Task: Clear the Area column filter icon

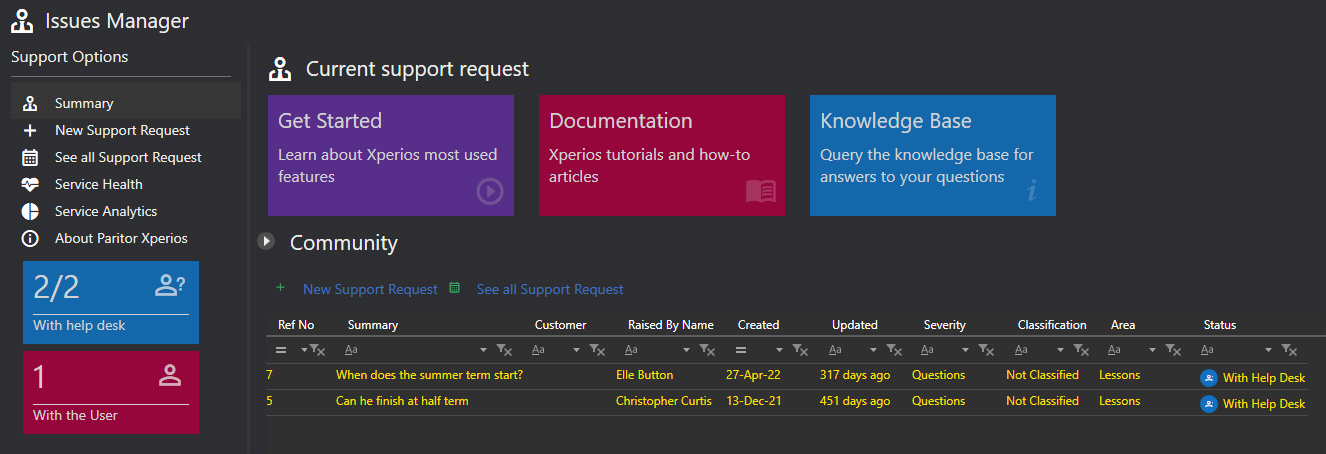Action: 1173,350
